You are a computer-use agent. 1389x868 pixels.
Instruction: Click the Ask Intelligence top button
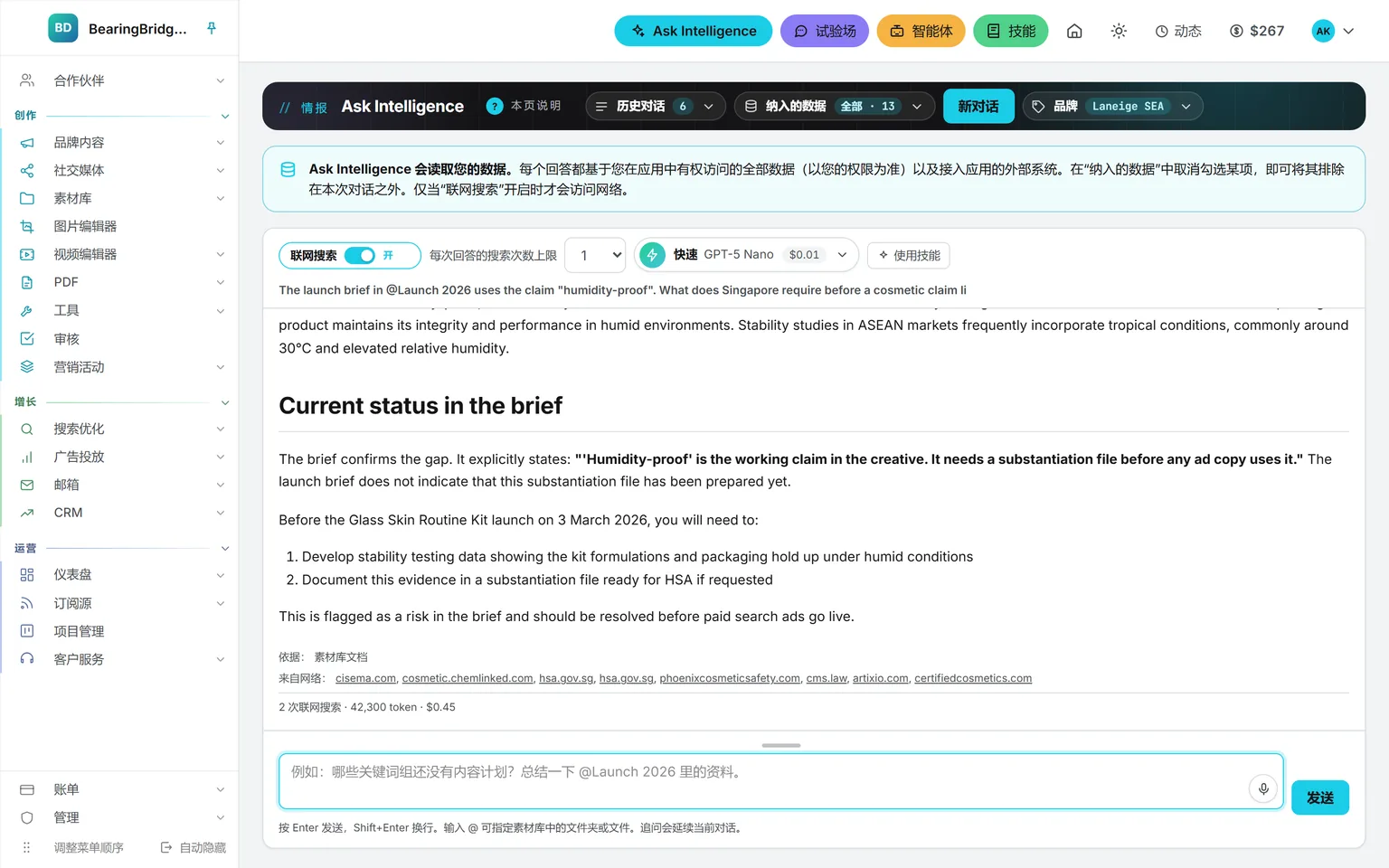(x=693, y=31)
